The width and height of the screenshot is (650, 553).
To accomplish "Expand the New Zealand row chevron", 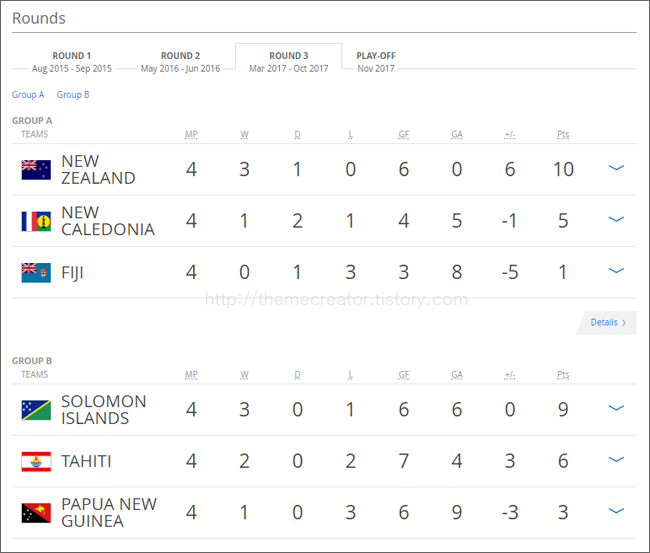I will point(616,167).
